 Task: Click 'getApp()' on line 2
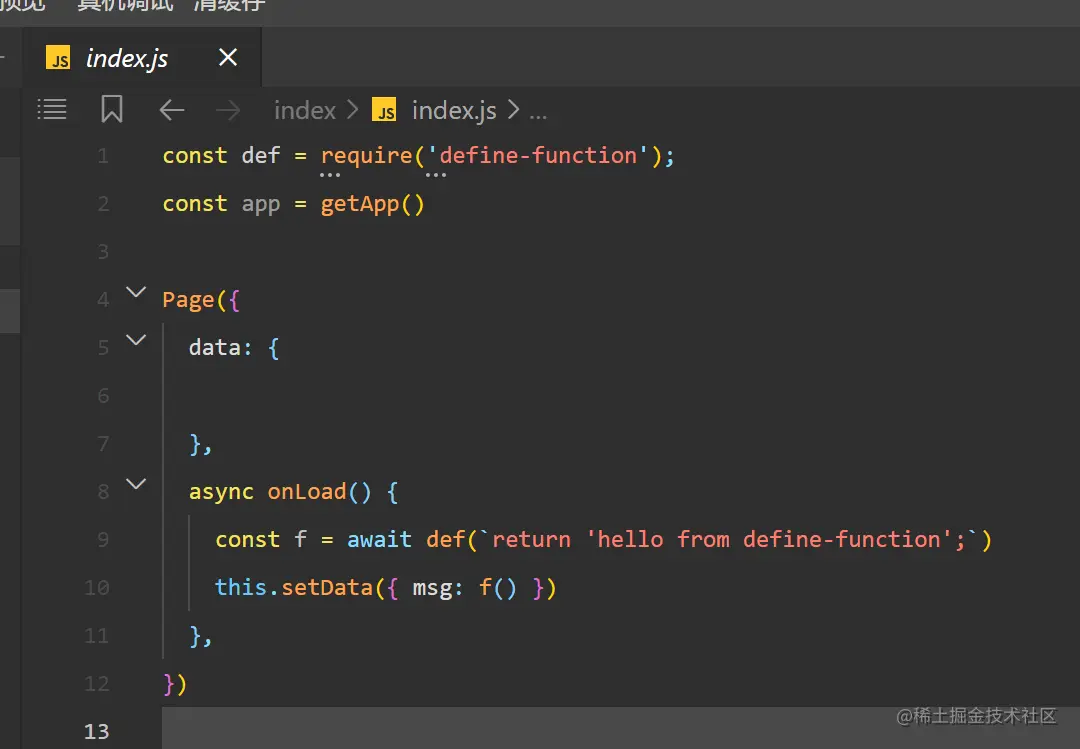373,205
